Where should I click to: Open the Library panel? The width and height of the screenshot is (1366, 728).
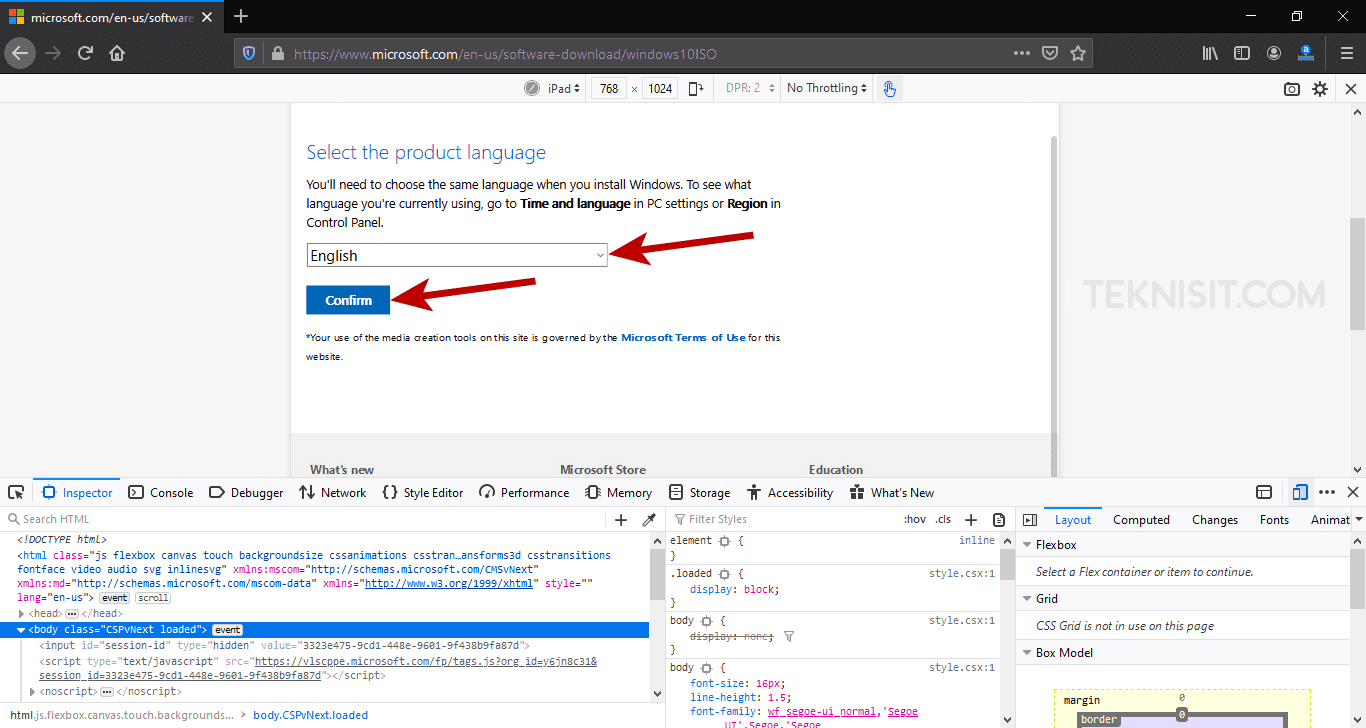[x=1211, y=53]
